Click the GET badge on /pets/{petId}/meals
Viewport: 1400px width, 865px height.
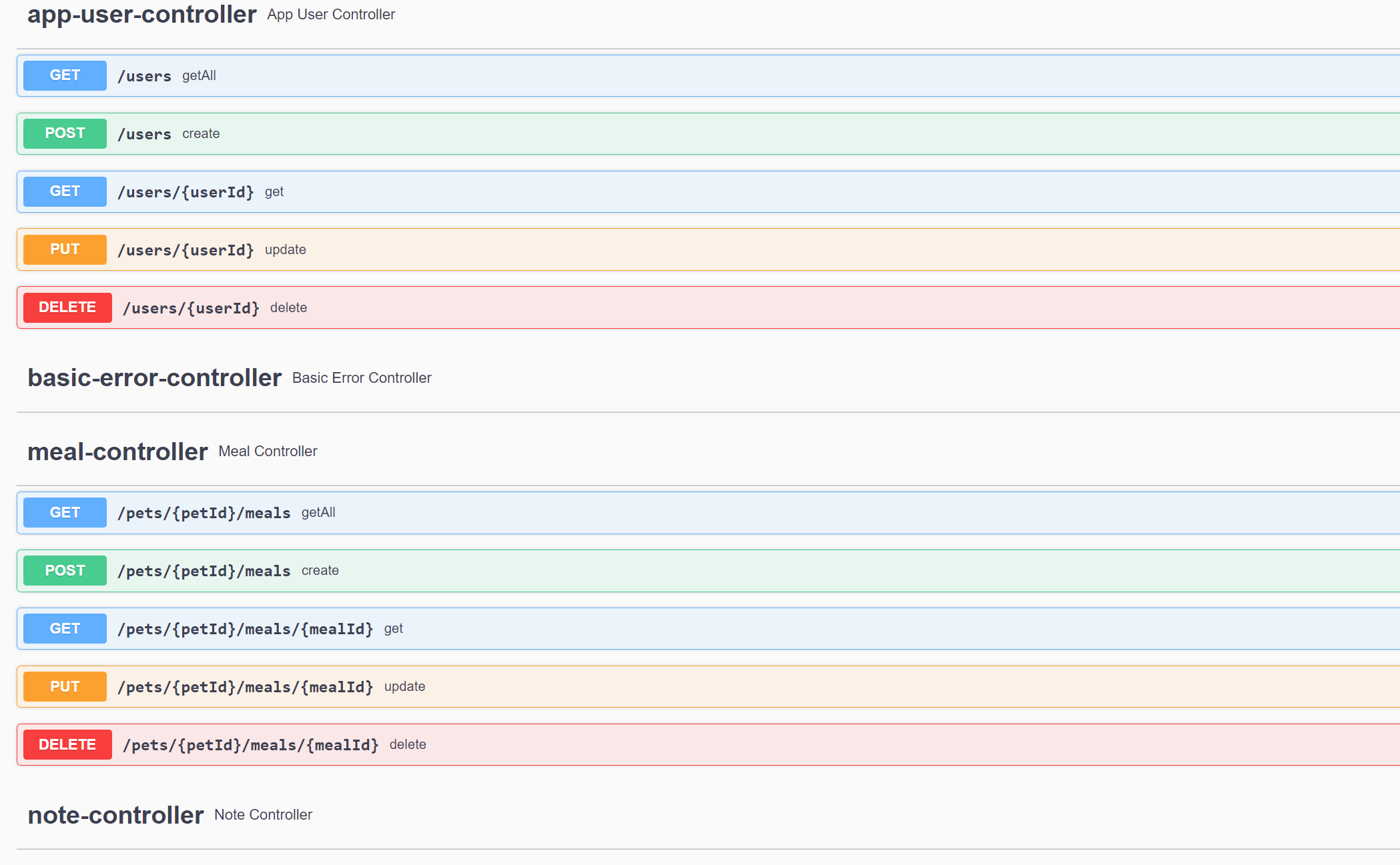[64, 512]
